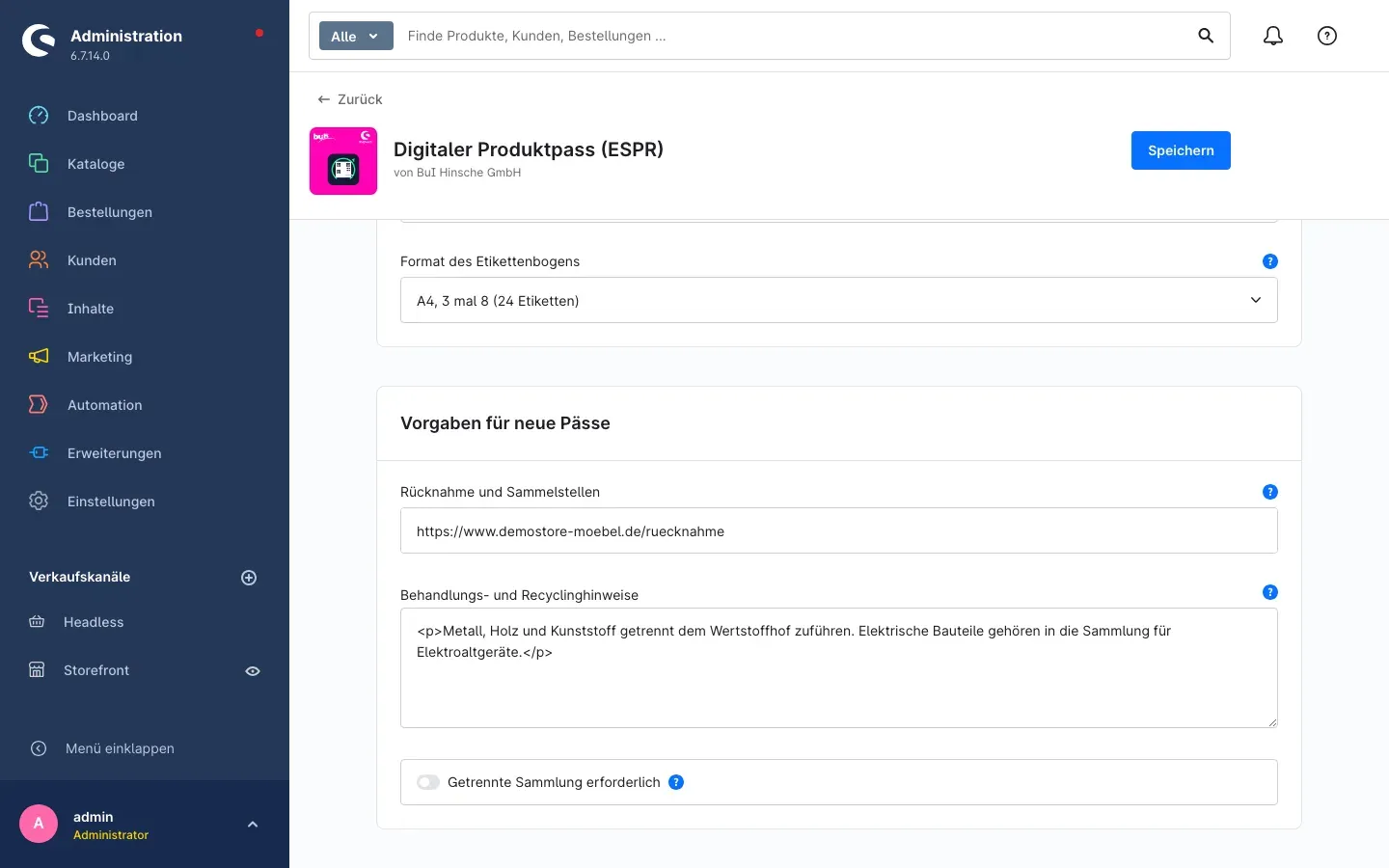Viewport: 1389px width, 868px height.
Task: Open Erweiterungen menu entry
Action: [x=115, y=453]
